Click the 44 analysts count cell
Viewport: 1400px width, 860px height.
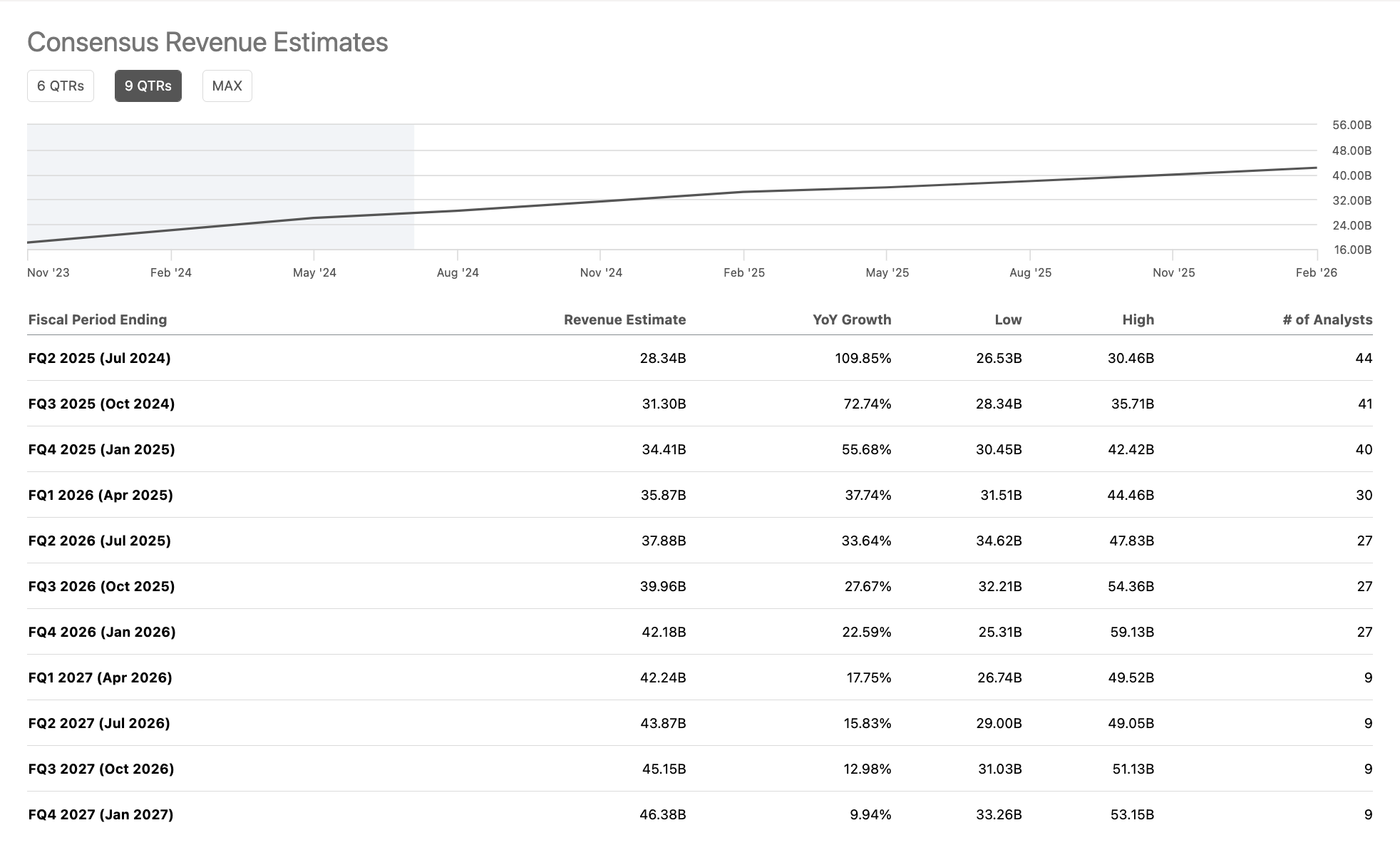click(1364, 358)
